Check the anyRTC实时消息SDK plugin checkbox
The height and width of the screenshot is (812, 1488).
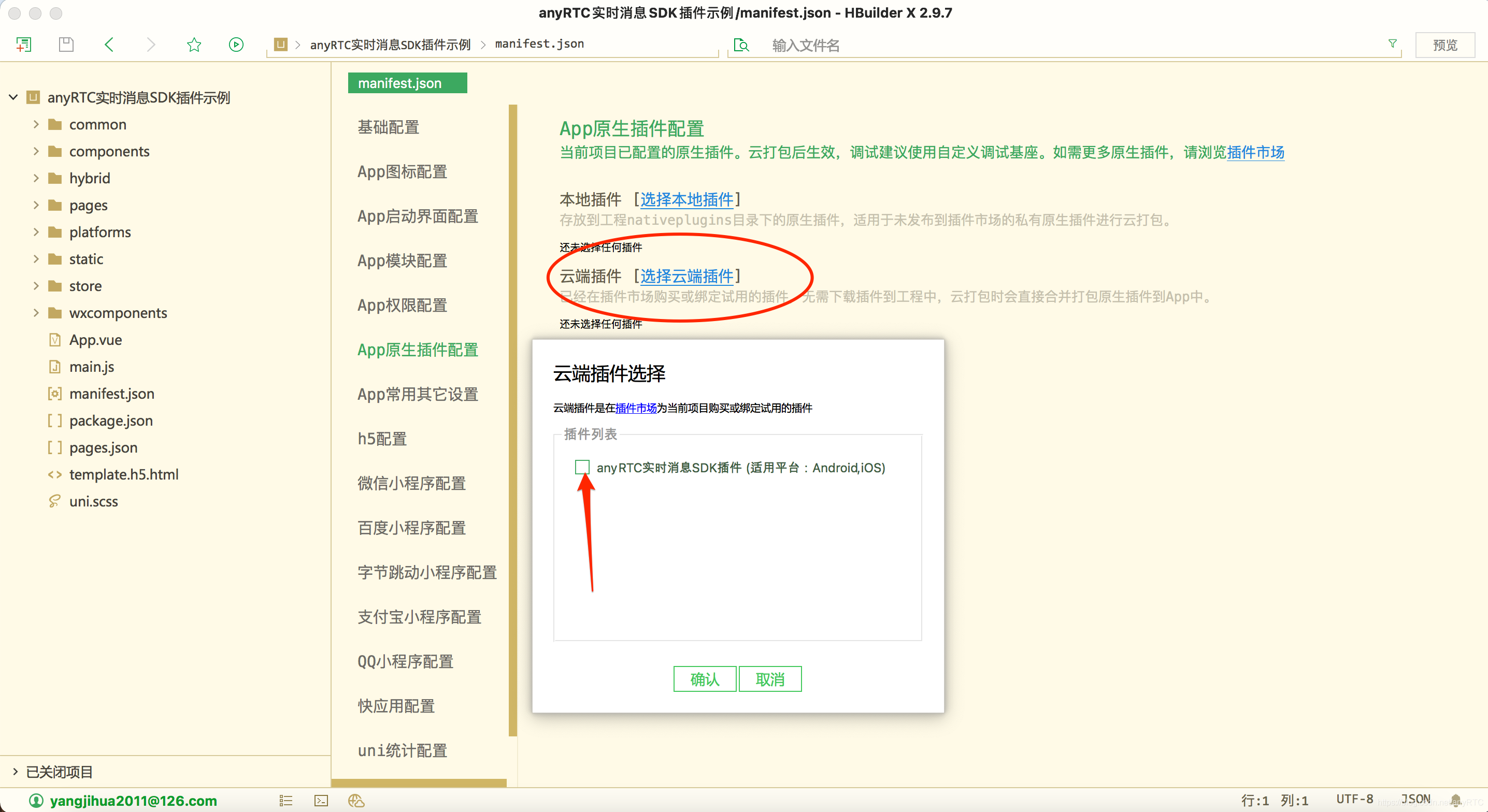[580, 467]
